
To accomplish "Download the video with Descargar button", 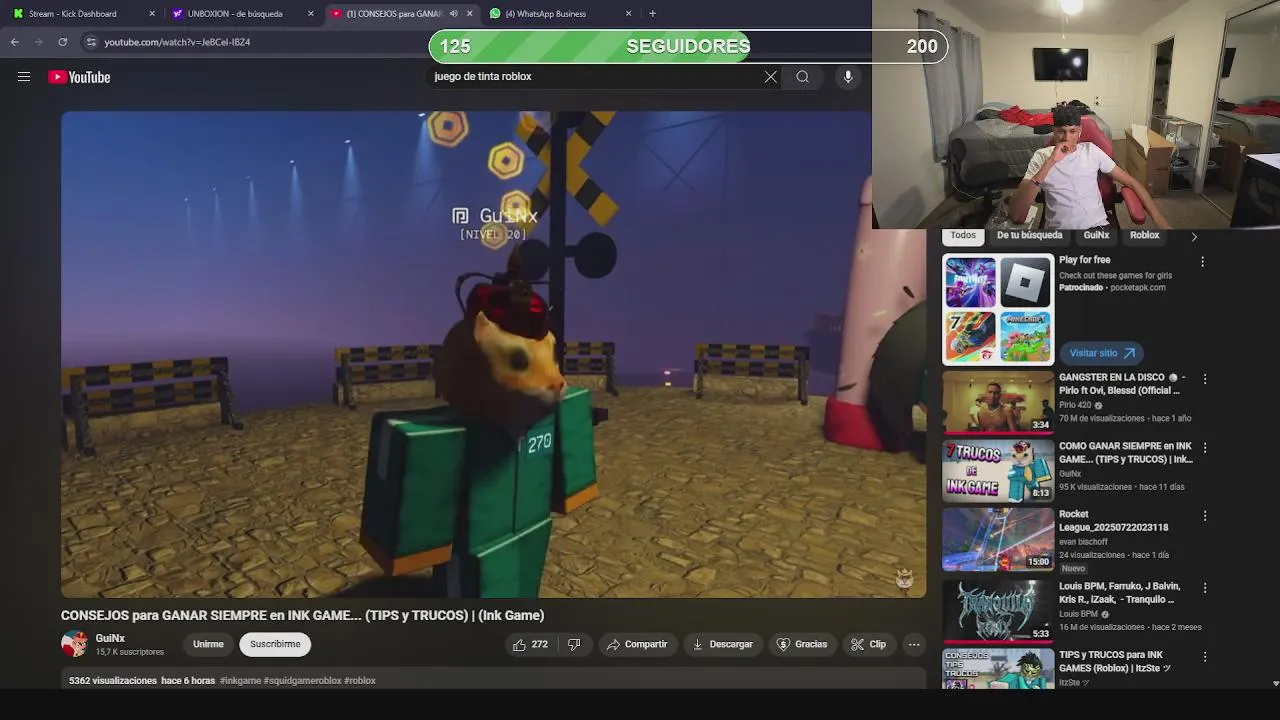I will 722,644.
